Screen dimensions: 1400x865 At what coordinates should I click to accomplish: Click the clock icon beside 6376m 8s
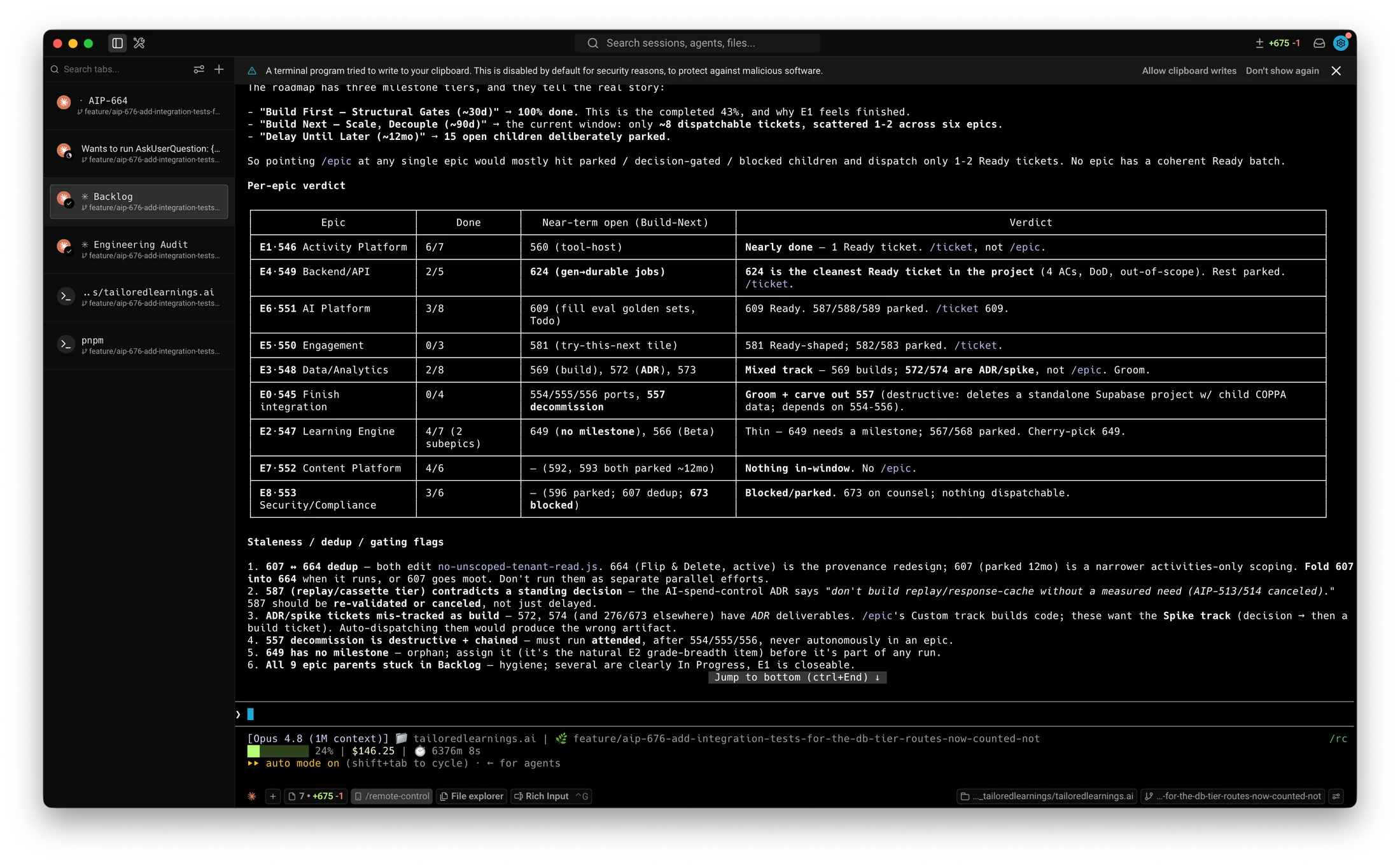(420, 751)
